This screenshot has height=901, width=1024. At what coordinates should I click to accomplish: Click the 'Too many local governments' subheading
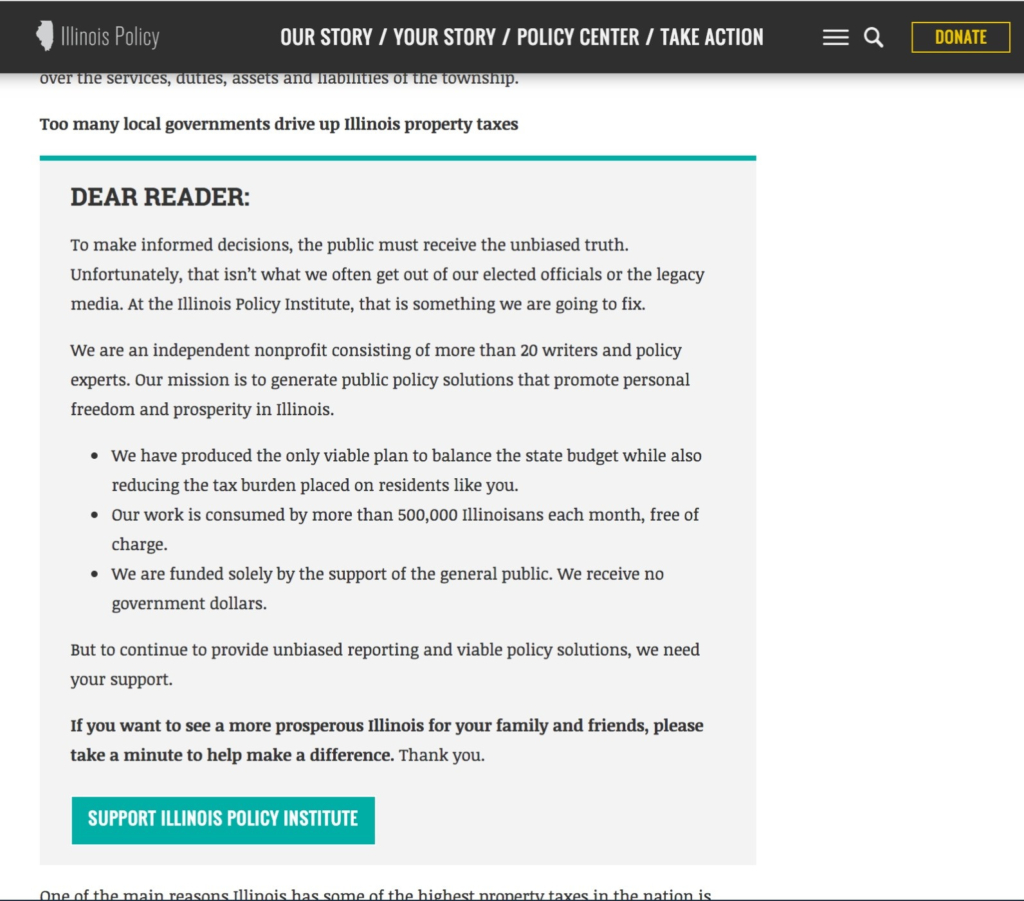279,124
